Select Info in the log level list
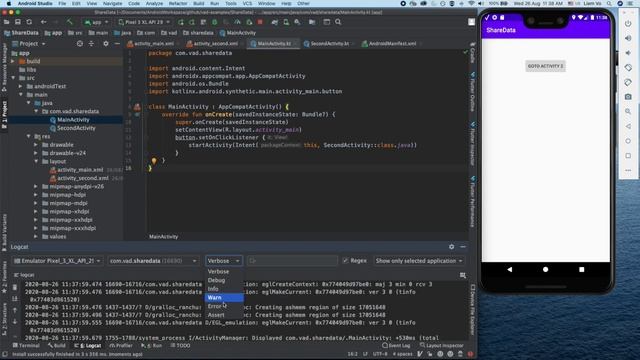640x360 pixels. click(224, 289)
